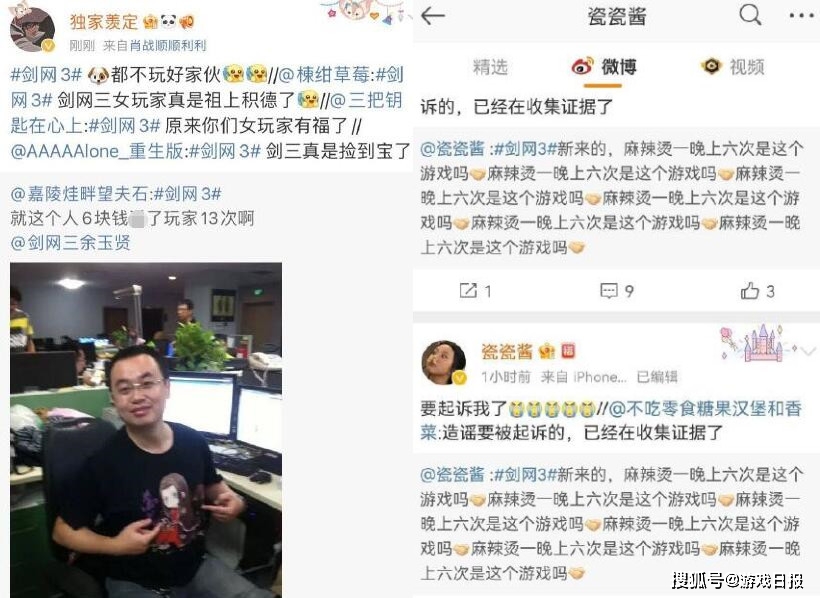Open search with the magnifier icon

tap(750, 15)
